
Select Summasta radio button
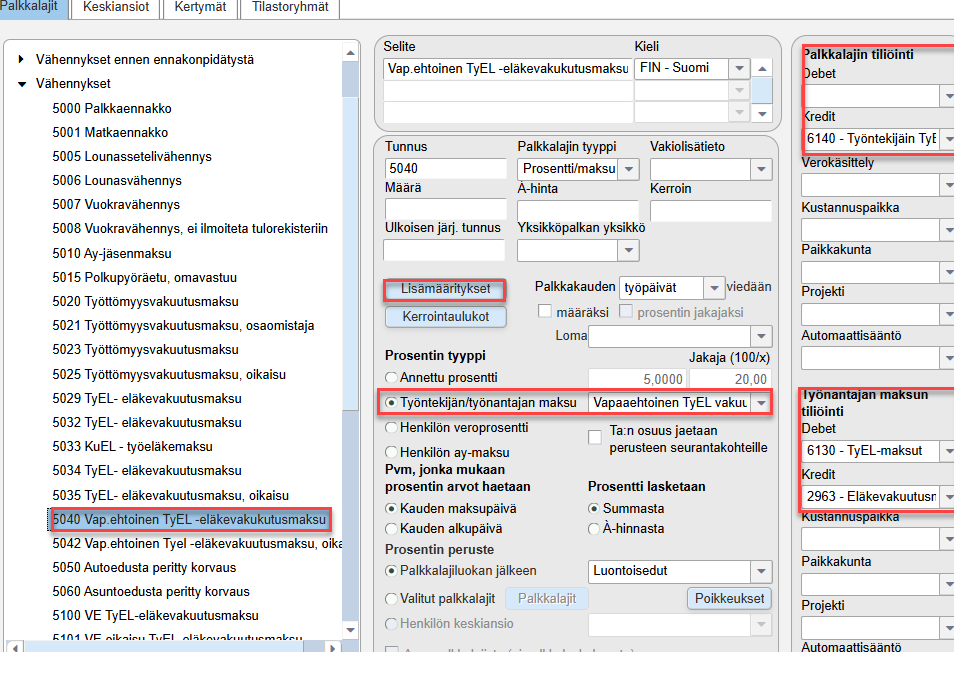pos(593,509)
